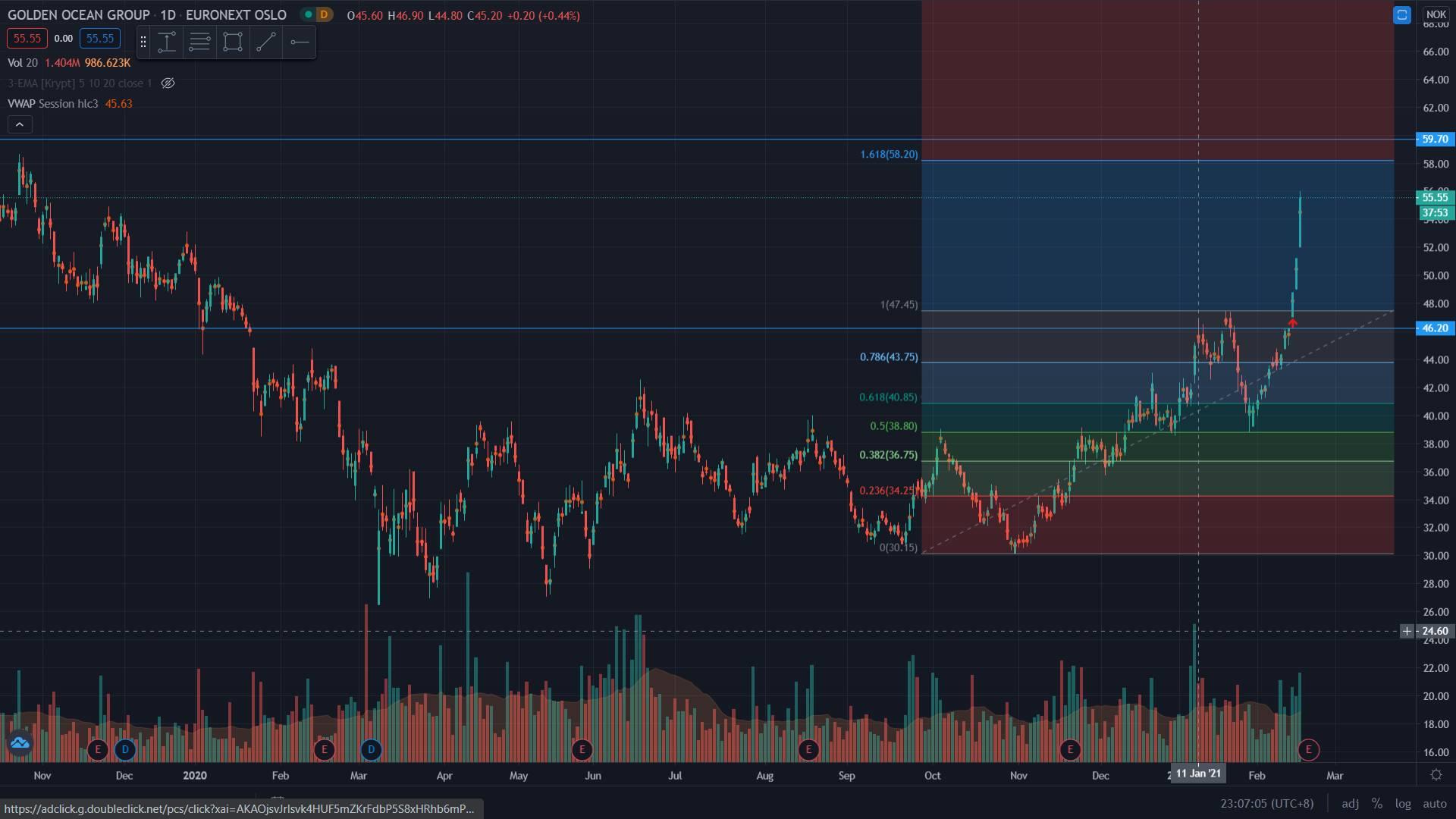Viewport: 1456px width, 819px height.
Task: Open earnings marker E from late November 2019
Action: point(97,750)
